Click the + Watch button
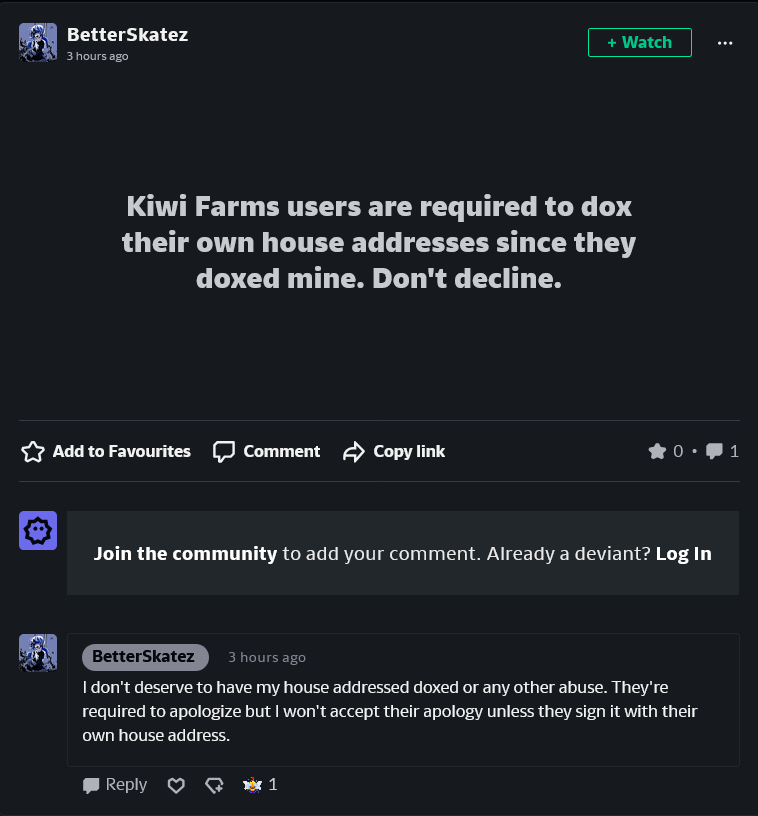 [639, 42]
